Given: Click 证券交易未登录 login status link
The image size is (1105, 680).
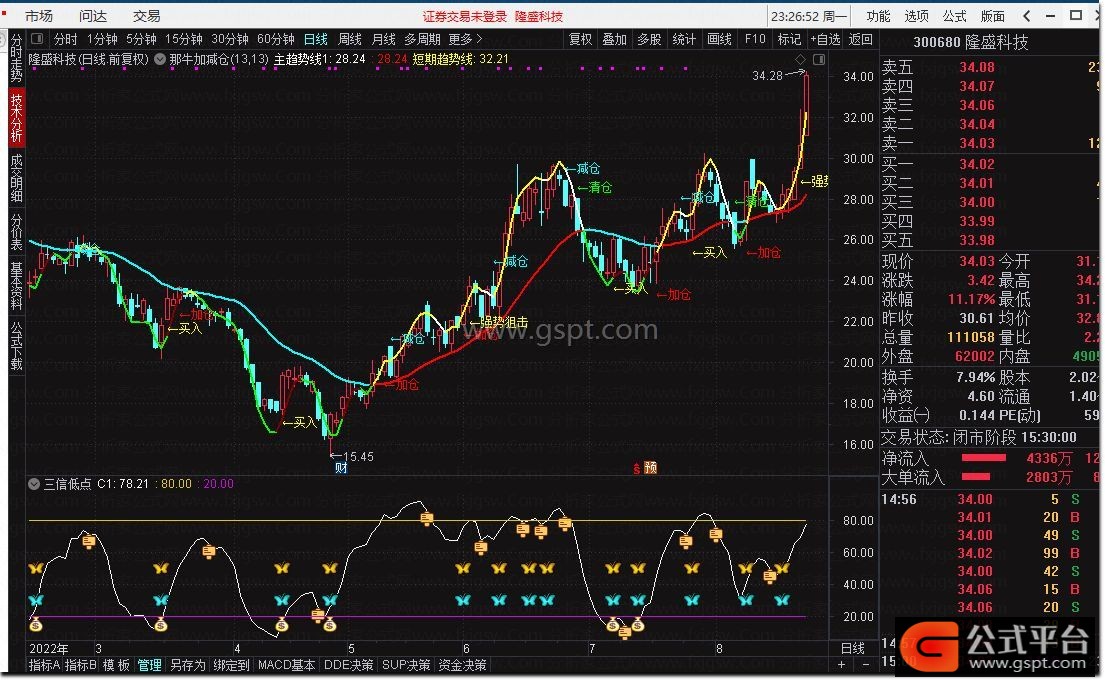Looking at the screenshot, I should coord(465,16).
